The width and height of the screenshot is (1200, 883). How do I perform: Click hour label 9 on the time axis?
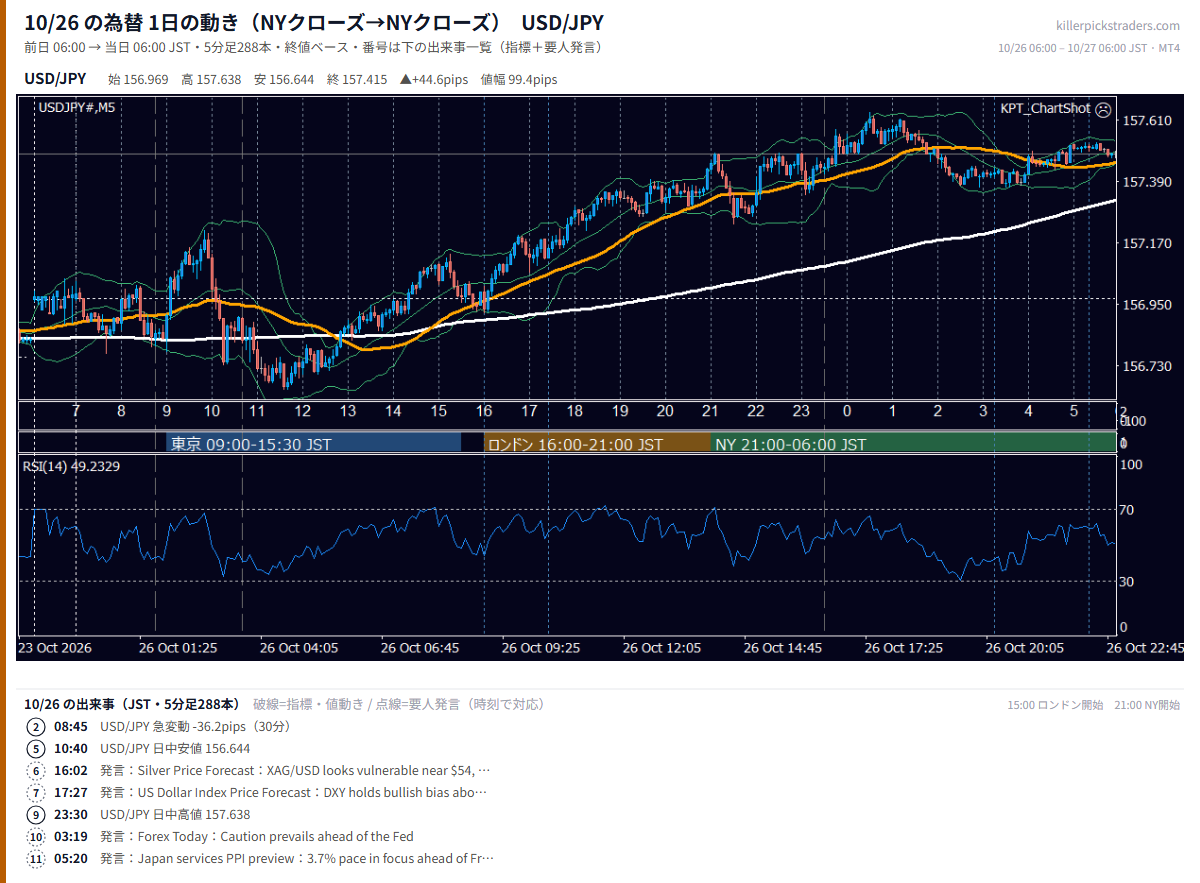click(x=166, y=411)
